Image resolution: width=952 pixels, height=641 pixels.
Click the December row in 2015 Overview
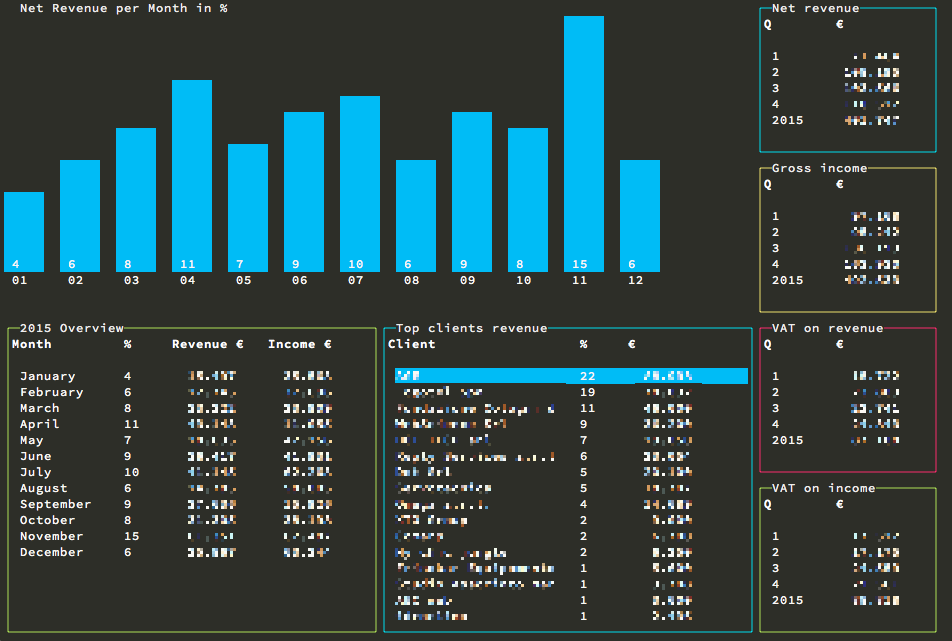pyautogui.click(x=176, y=552)
